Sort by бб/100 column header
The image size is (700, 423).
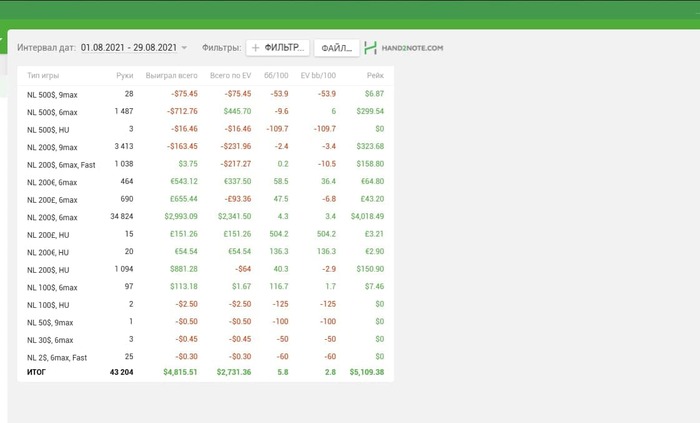coord(276,75)
